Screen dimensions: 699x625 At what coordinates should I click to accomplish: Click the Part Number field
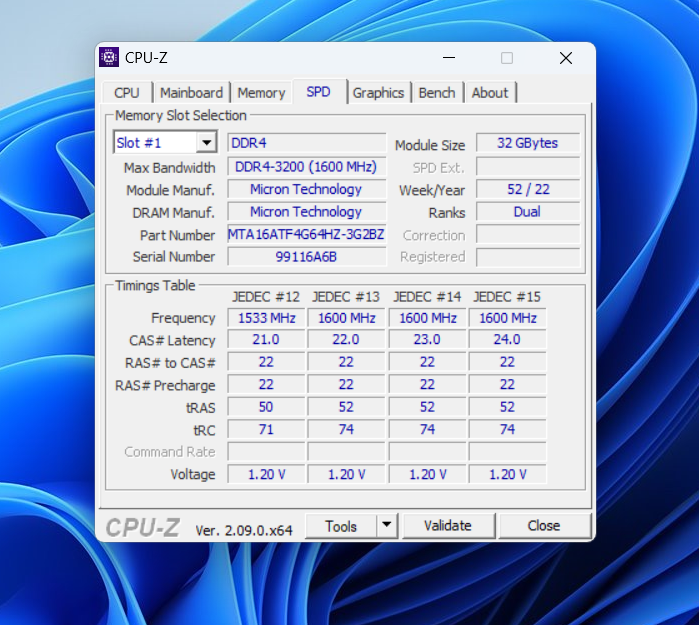306,235
